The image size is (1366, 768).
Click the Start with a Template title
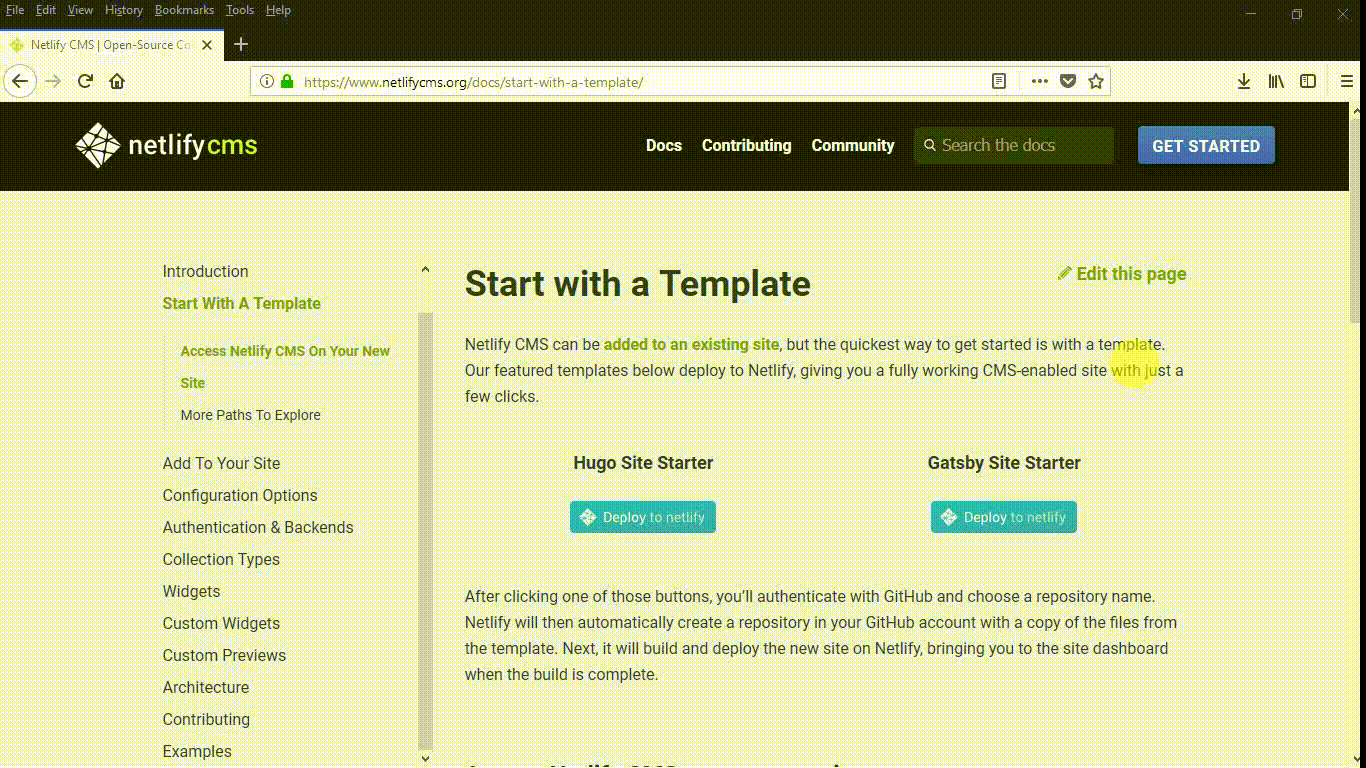click(x=637, y=284)
